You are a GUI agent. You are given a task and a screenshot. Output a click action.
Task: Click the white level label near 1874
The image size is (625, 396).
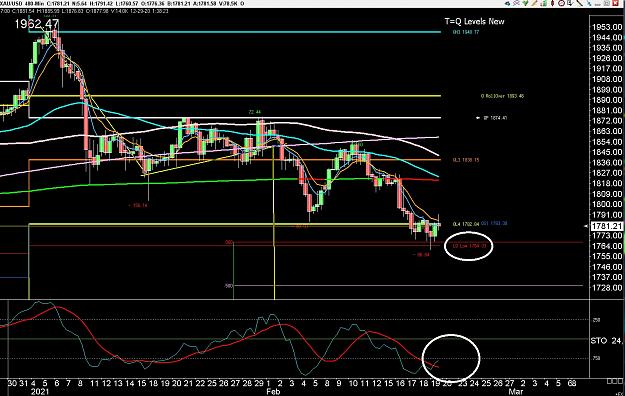coord(495,118)
